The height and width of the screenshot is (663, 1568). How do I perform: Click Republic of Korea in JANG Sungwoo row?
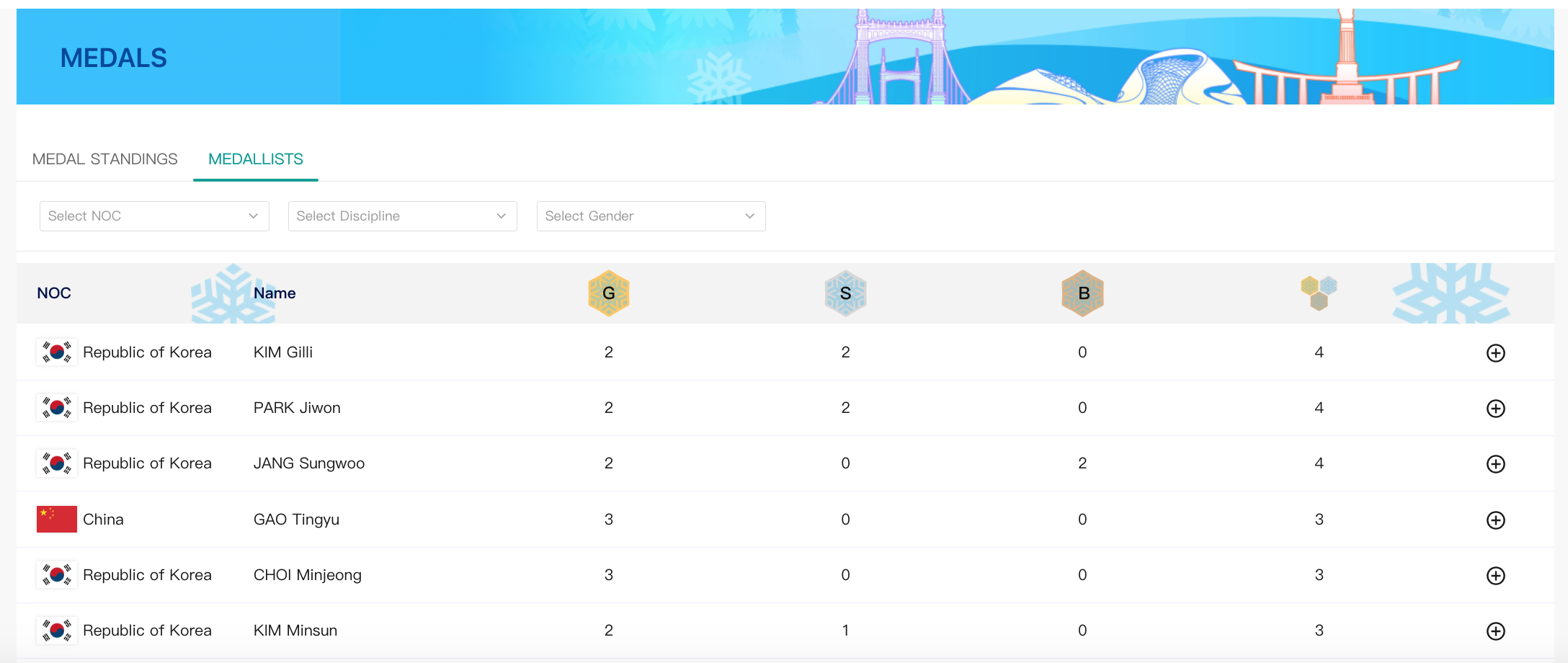(147, 463)
